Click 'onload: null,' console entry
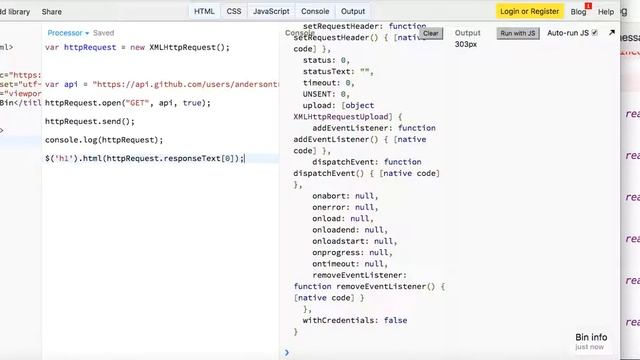This screenshot has height=360, width=640. [x=343, y=218]
